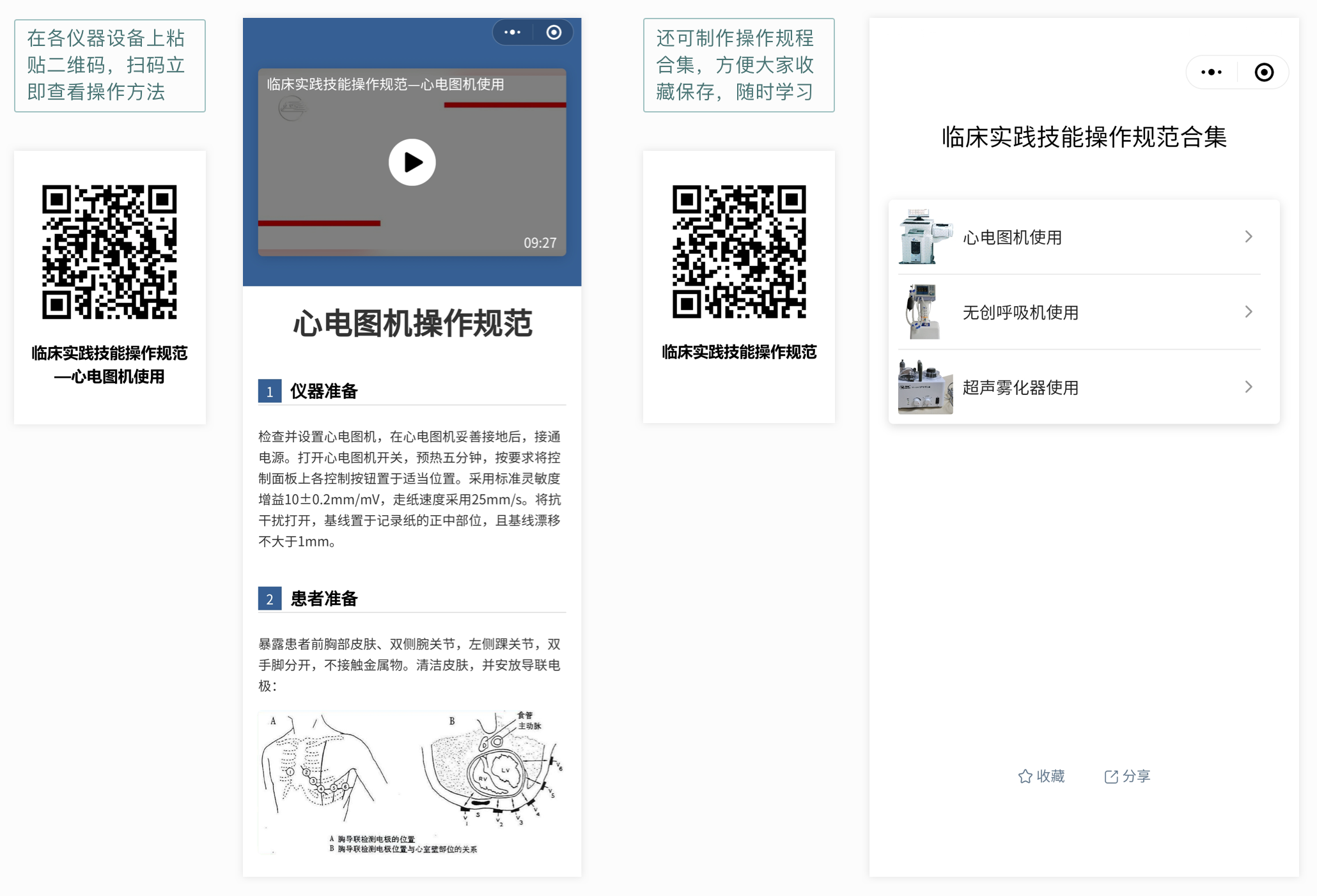Click the chest lead electrode placement diagram
Viewport: 1317px width, 896px height.
pyautogui.click(x=412, y=782)
